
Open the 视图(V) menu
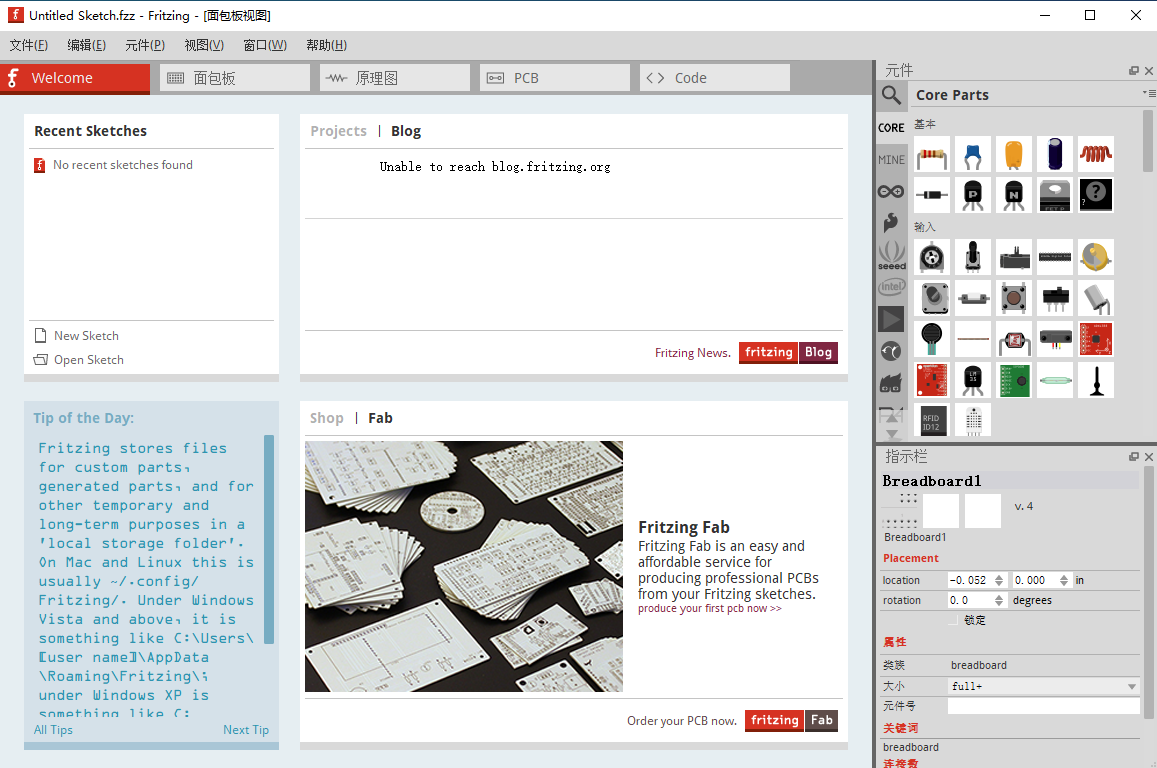coord(204,45)
